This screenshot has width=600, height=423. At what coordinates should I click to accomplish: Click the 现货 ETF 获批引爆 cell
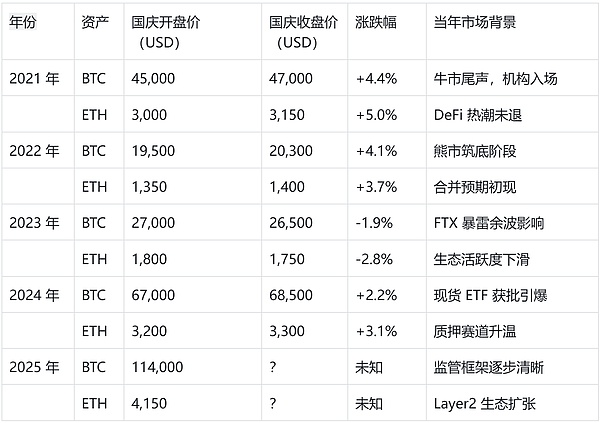click(490, 296)
